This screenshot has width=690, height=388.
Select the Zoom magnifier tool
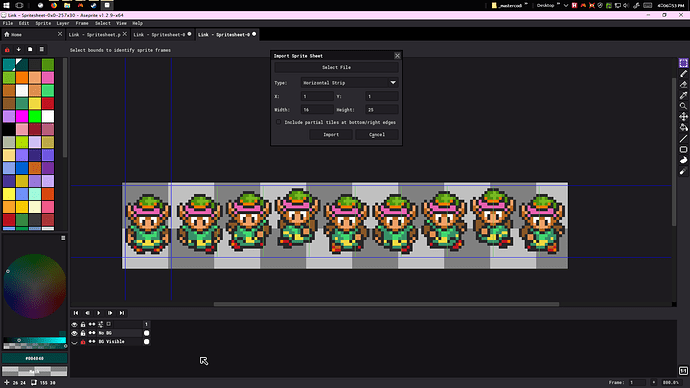click(x=683, y=106)
